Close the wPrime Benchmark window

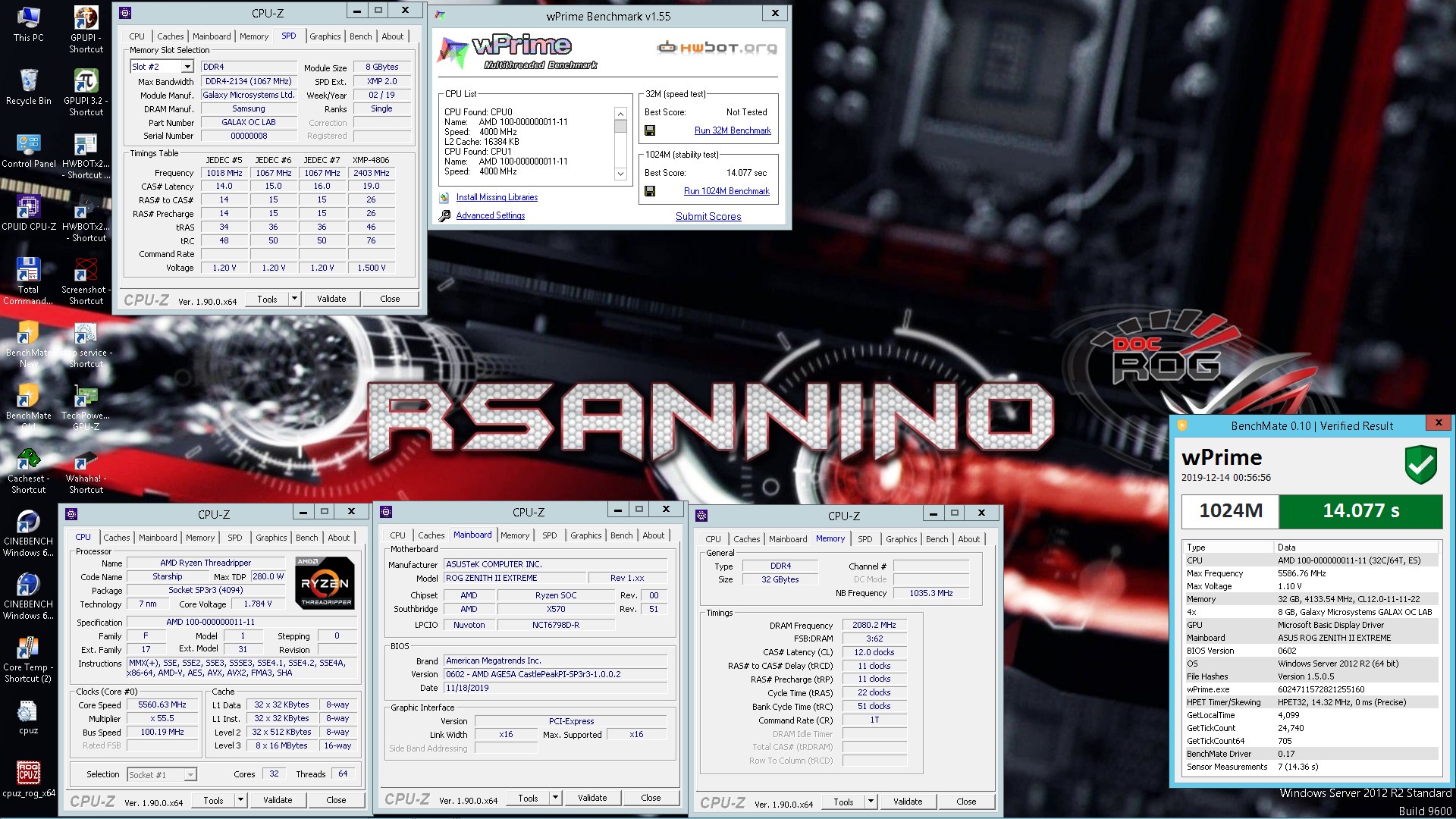pyautogui.click(x=775, y=13)
